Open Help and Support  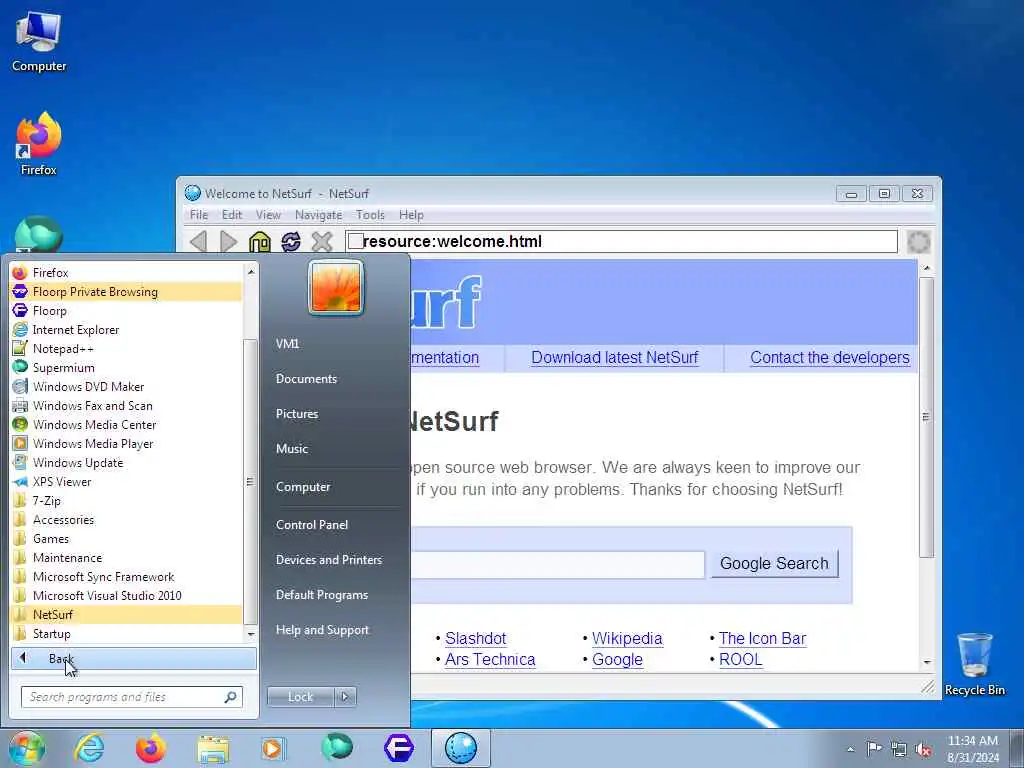pos(322,630)
